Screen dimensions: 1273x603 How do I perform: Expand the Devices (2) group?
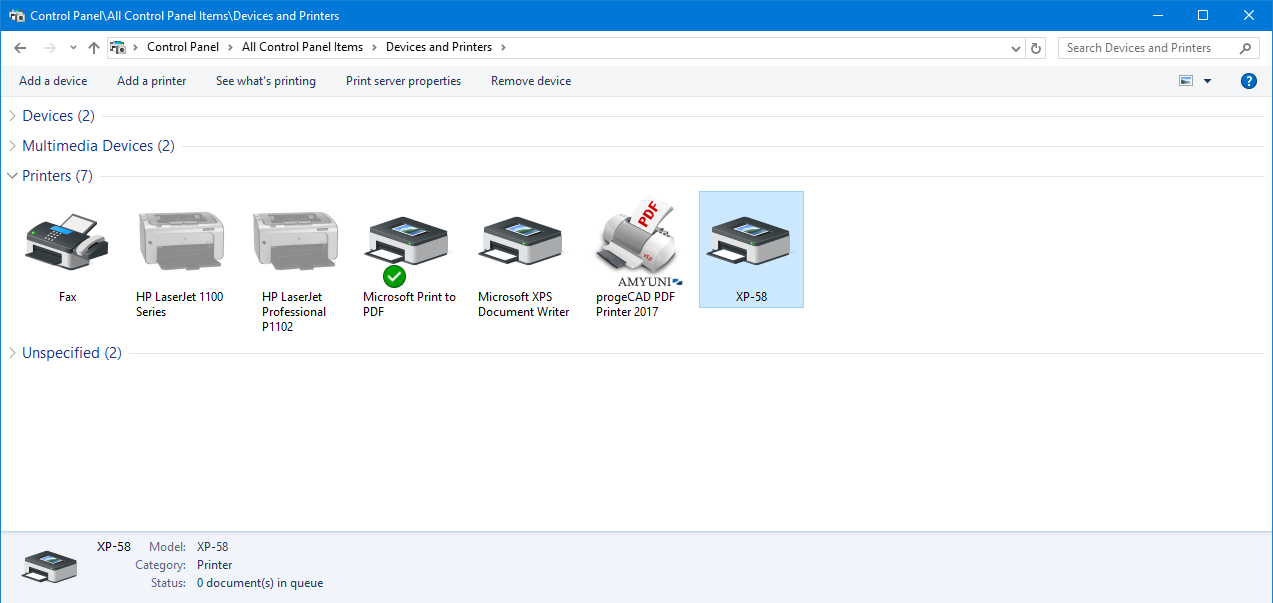point(12,116)
